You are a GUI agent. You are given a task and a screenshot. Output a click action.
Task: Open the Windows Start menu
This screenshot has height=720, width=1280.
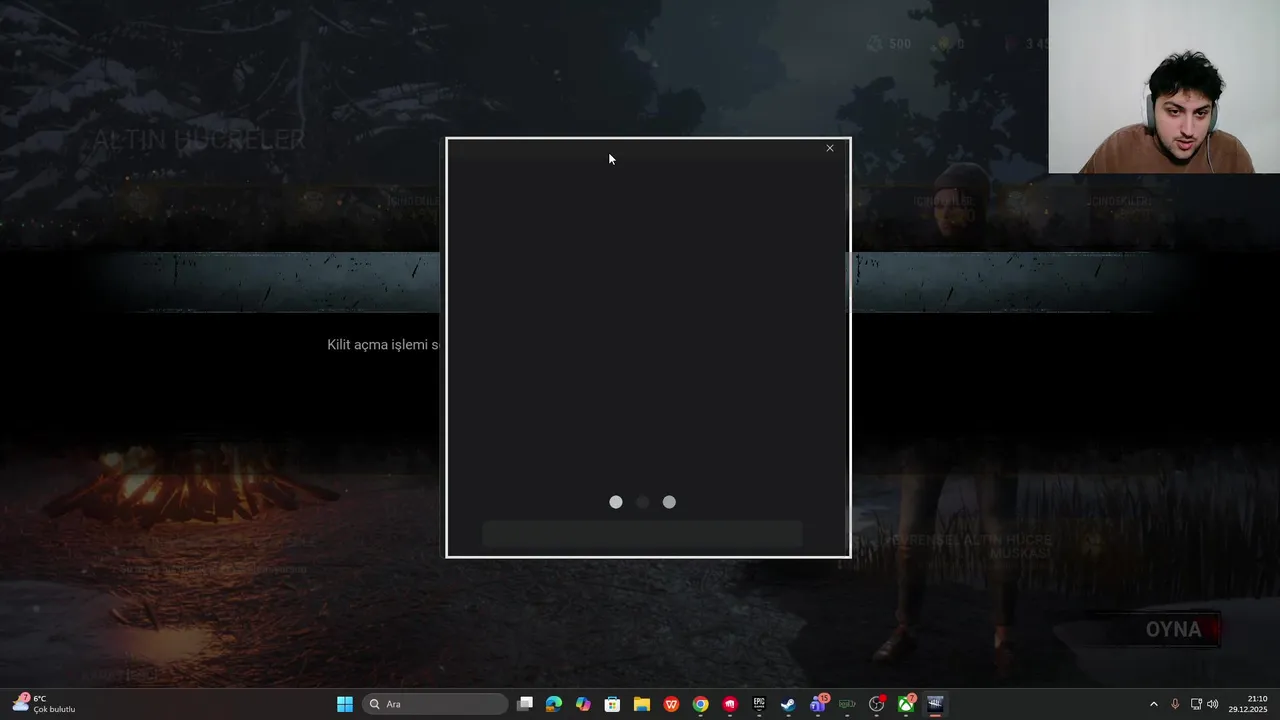(345, 704)
